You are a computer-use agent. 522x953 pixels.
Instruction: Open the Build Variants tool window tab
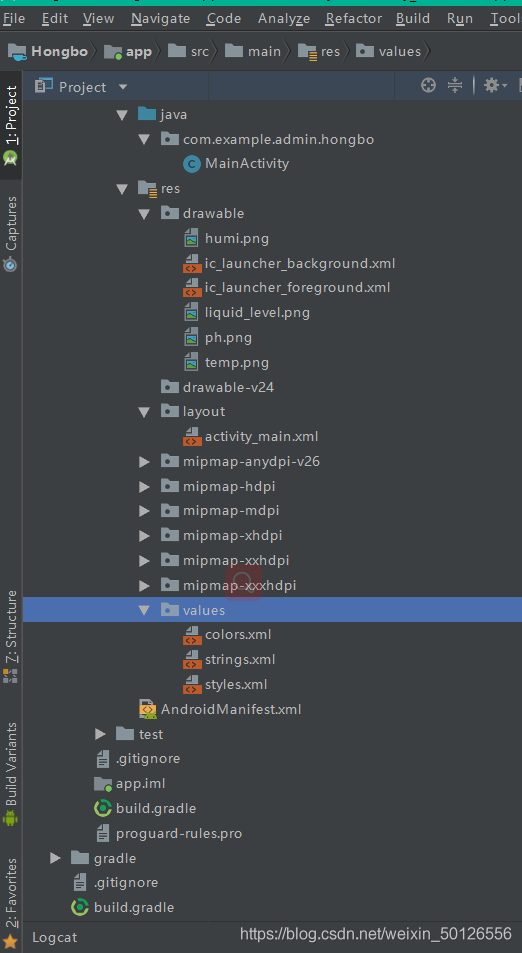pyautogui.click(x=11, y=773)
